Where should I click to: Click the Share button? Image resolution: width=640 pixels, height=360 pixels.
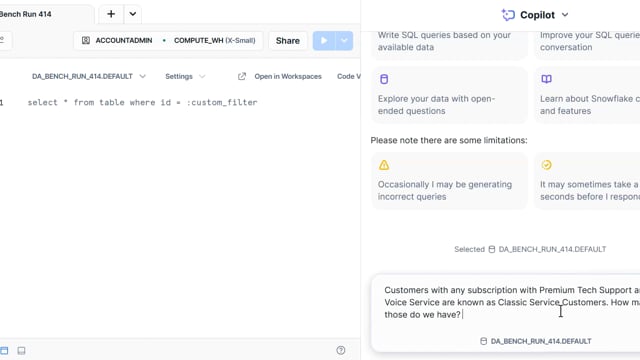[288, 41]
